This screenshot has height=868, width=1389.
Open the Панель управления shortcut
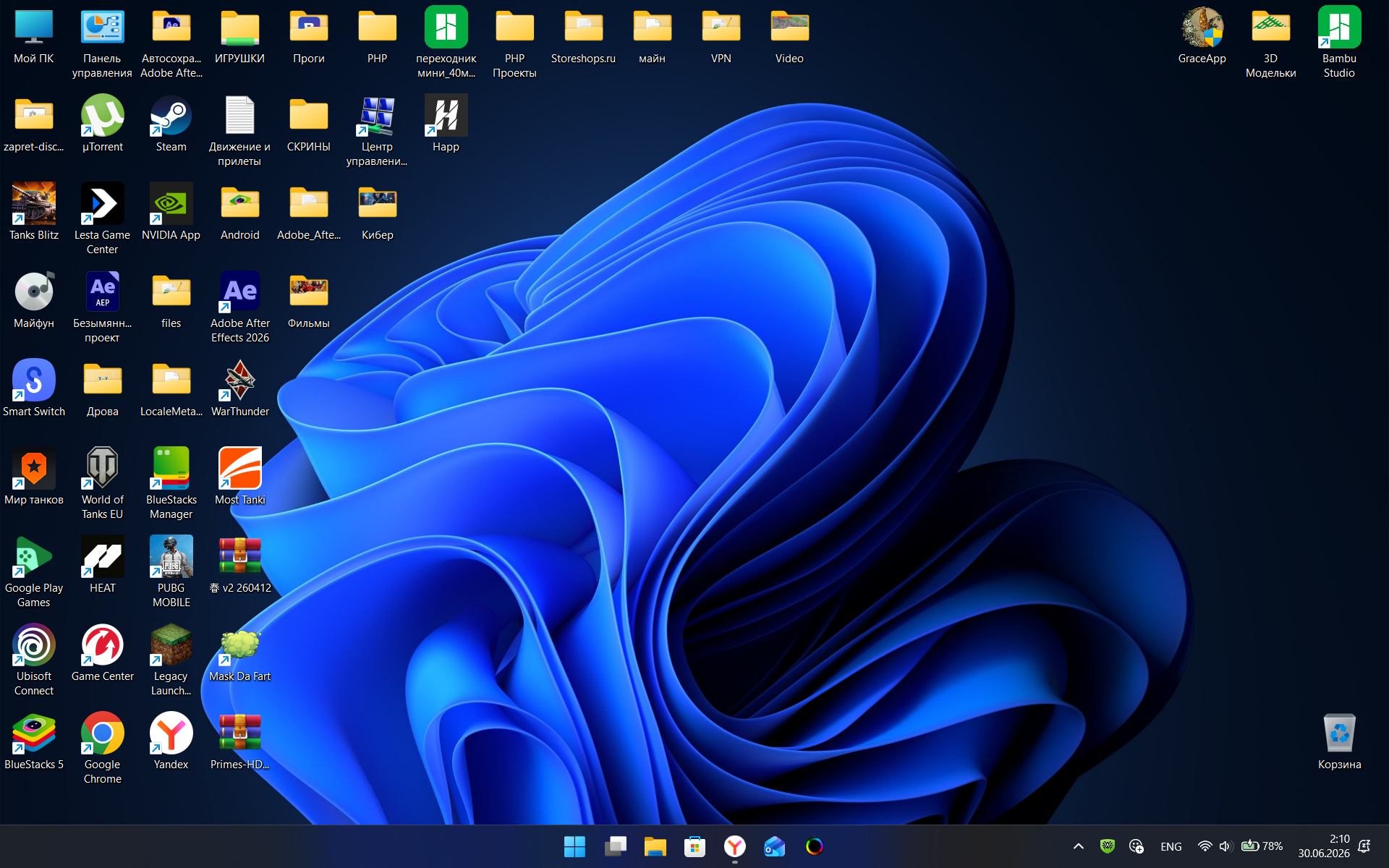(x=102, y=43)
